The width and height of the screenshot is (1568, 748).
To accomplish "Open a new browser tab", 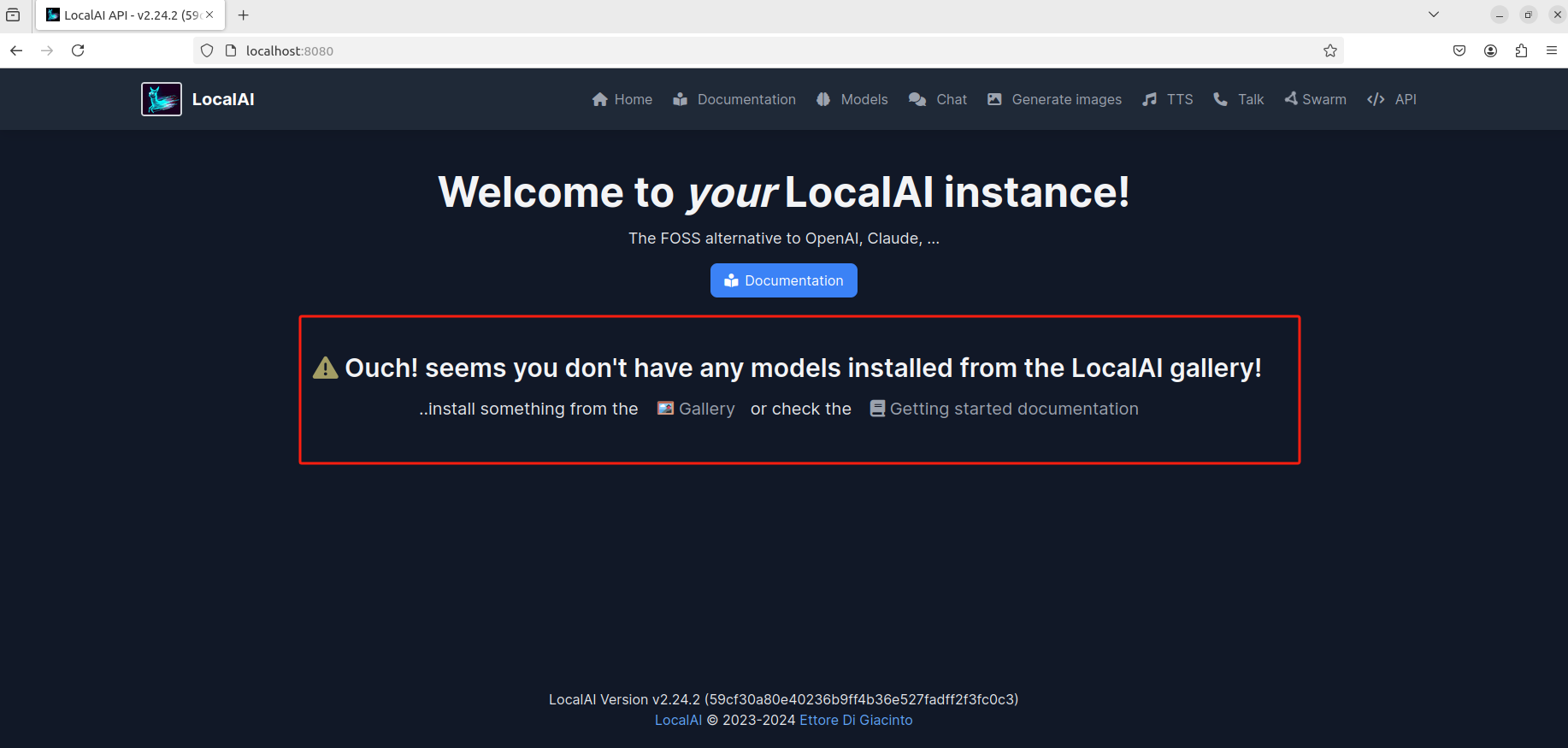I will pyautogui.click(x=244, y=15).
